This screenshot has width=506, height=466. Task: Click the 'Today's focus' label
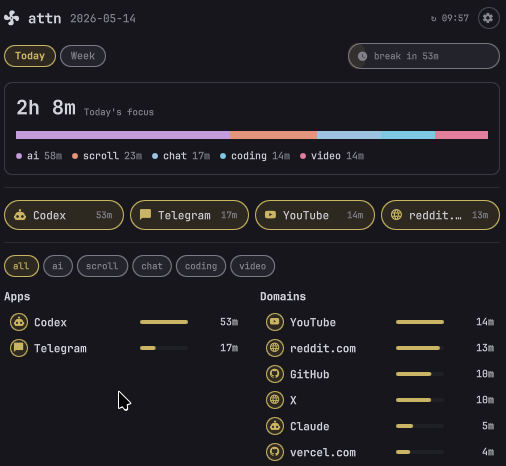click(x=119, y=112)
